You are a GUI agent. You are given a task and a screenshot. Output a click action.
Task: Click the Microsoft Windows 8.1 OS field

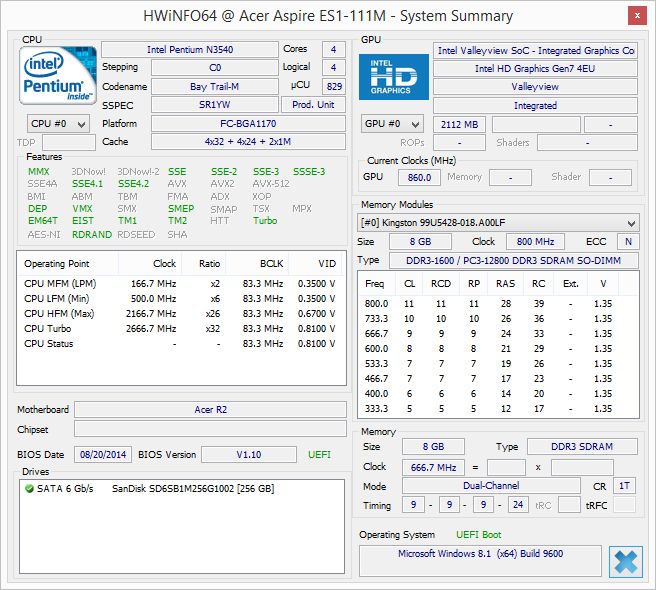point(480,561)
